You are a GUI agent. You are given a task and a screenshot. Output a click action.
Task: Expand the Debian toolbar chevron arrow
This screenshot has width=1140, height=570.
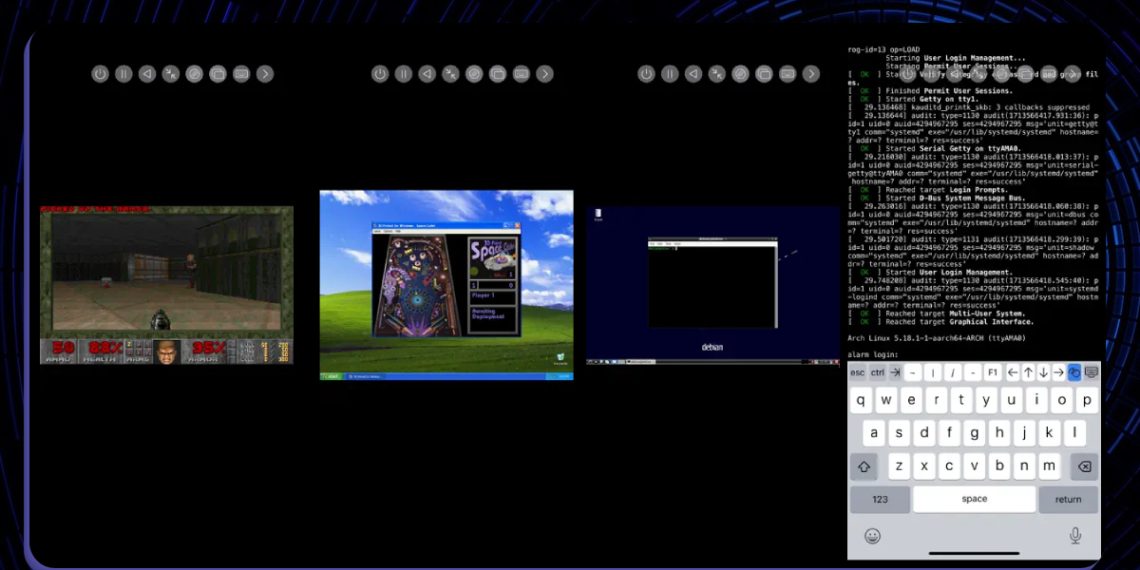811,74
